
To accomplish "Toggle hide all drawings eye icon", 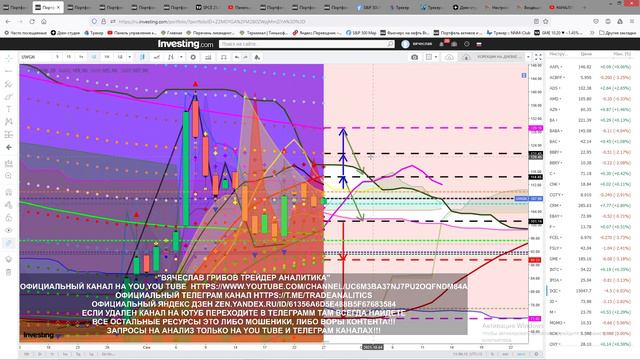I will [9, 230].
